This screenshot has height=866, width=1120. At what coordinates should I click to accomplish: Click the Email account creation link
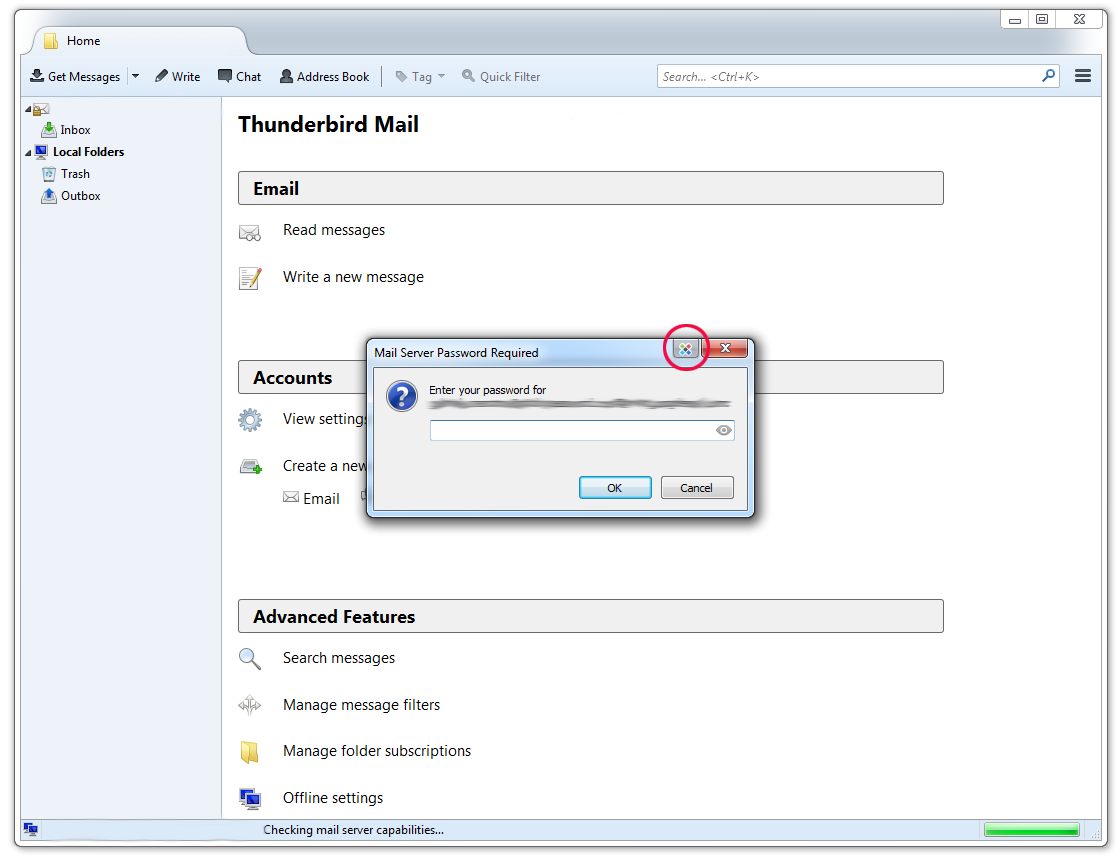coord(311,499)
